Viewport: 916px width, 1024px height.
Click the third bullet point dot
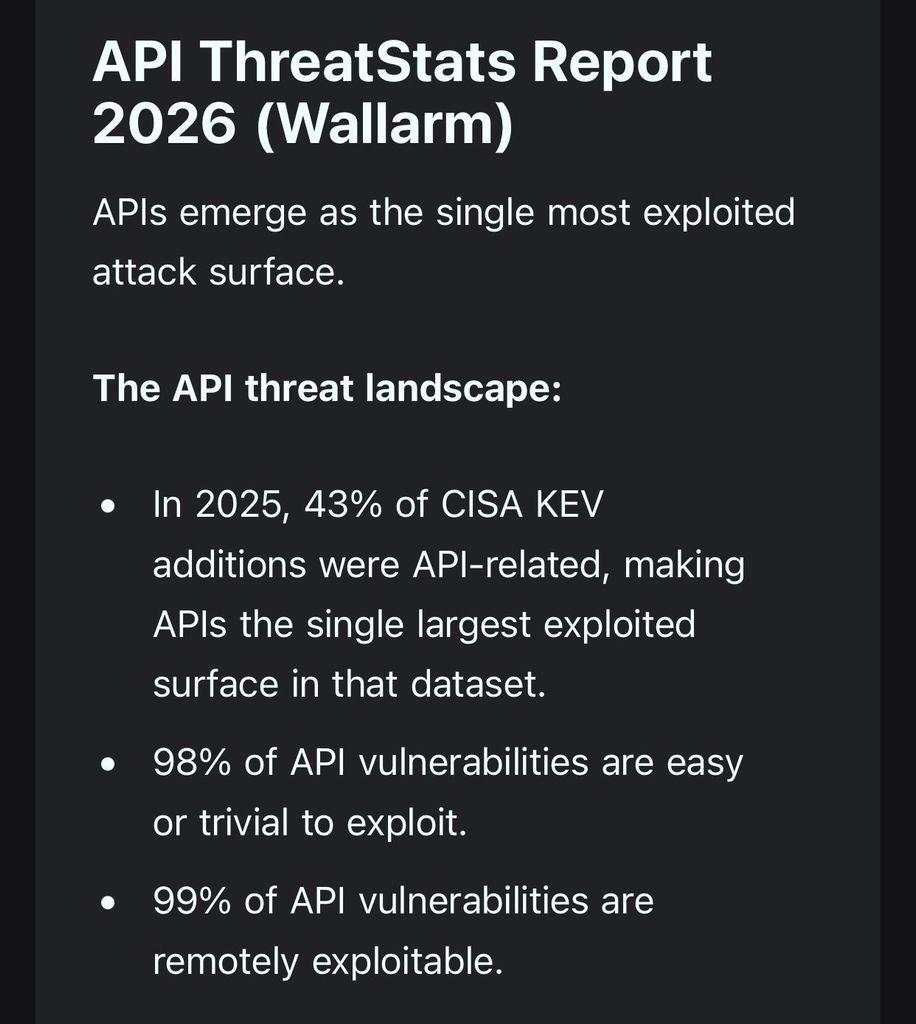pyautogui.click(x=109, y=903)
